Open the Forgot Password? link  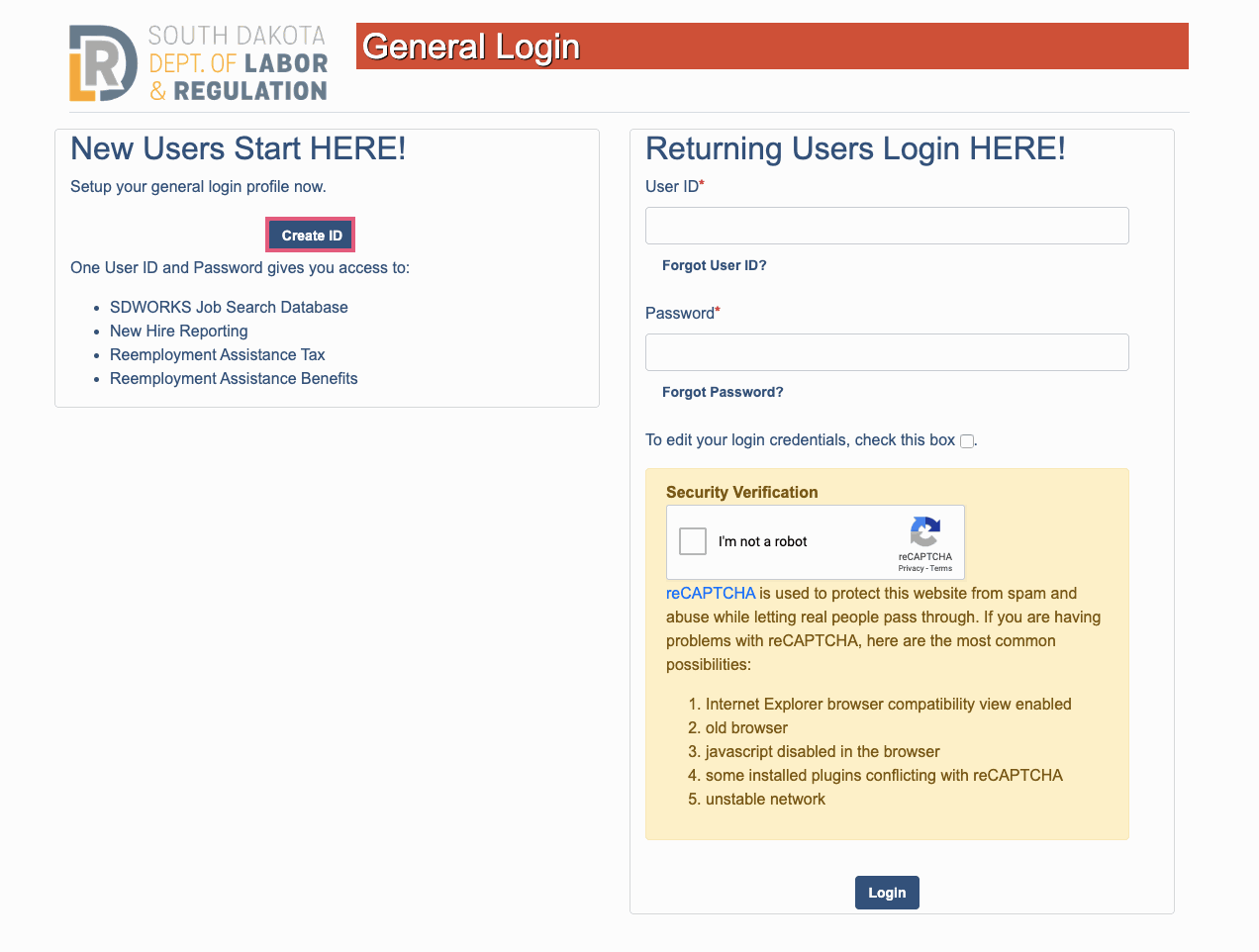723,392
